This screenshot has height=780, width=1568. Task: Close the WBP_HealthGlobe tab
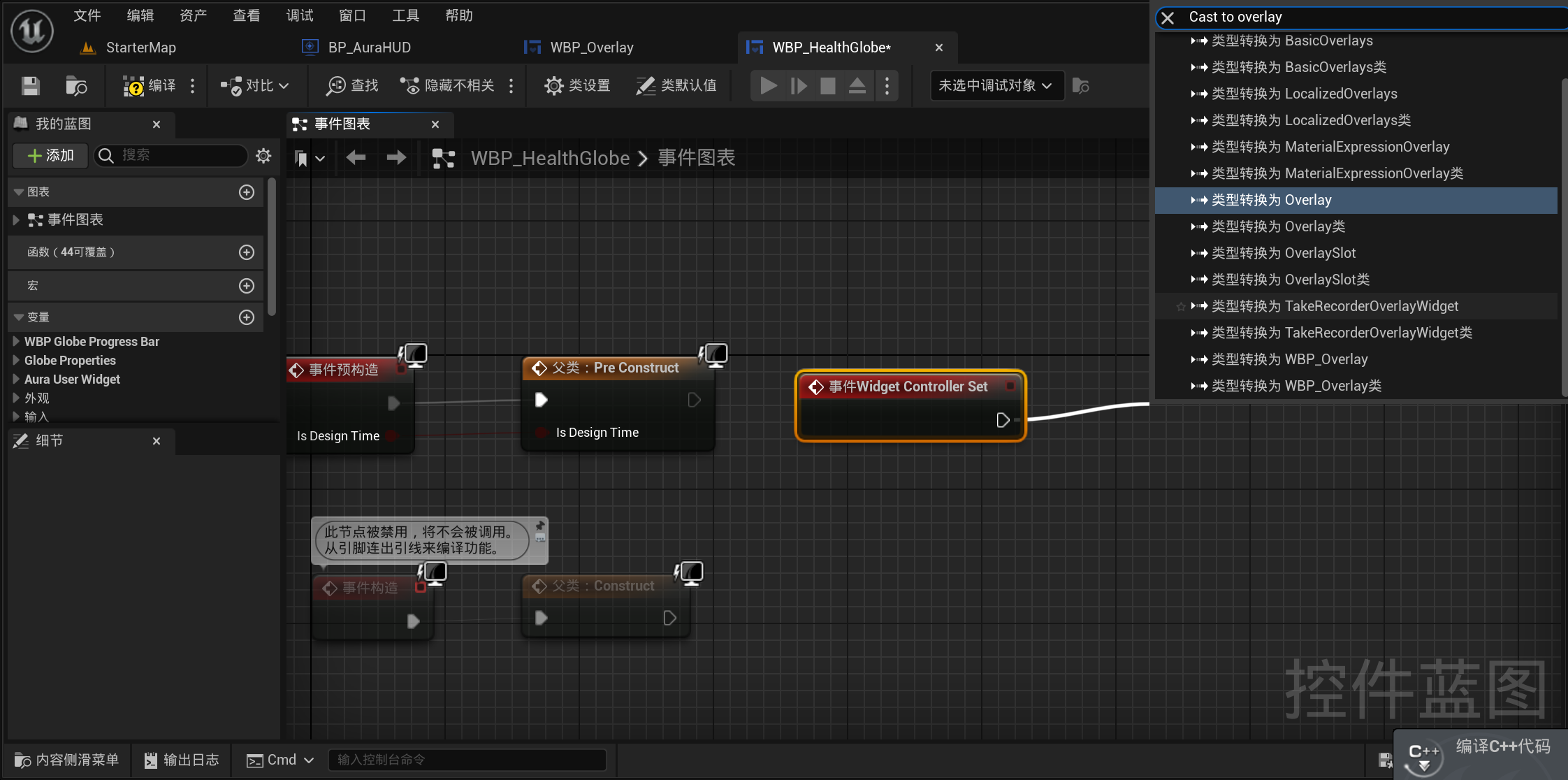tap(939, 48)
